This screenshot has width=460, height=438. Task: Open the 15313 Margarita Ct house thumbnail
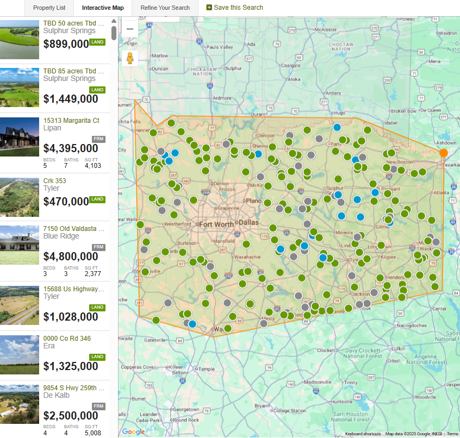[19, 137]
